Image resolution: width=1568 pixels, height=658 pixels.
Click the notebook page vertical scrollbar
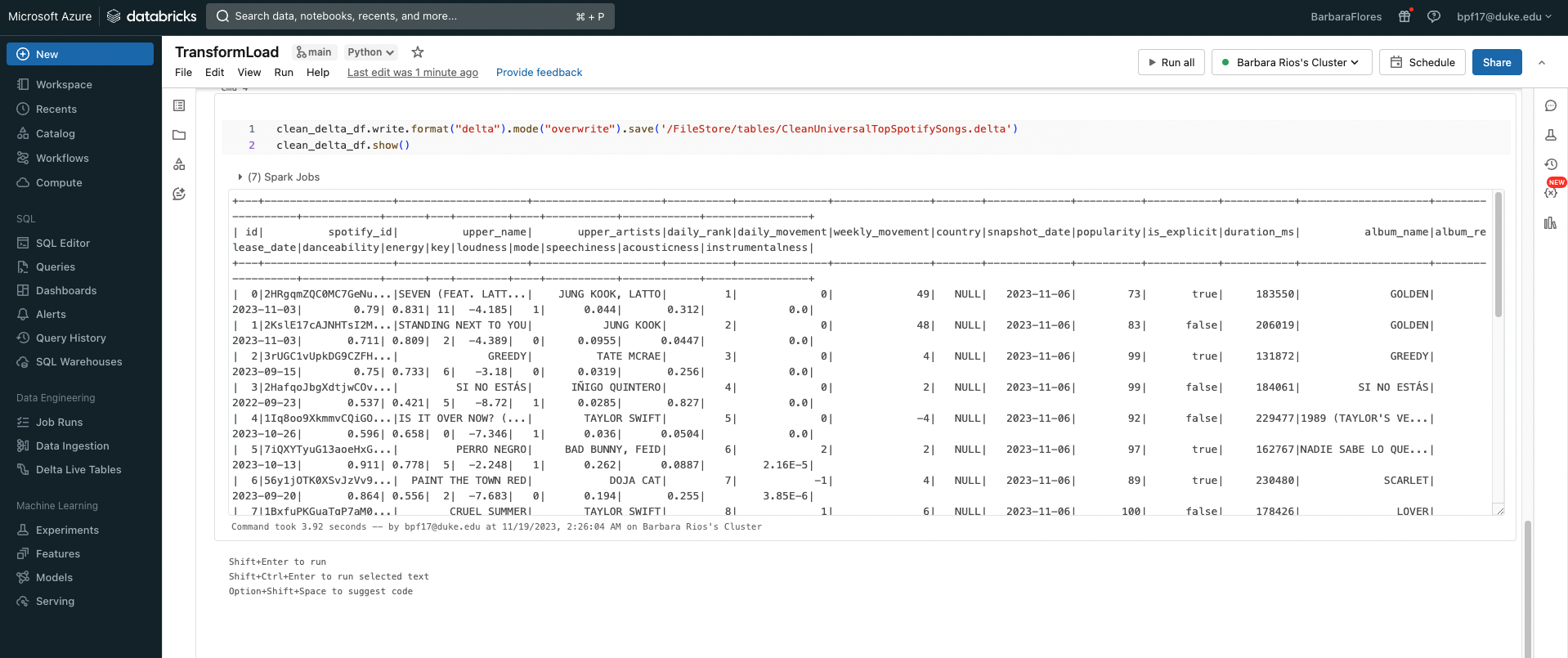click(1527, 588)
